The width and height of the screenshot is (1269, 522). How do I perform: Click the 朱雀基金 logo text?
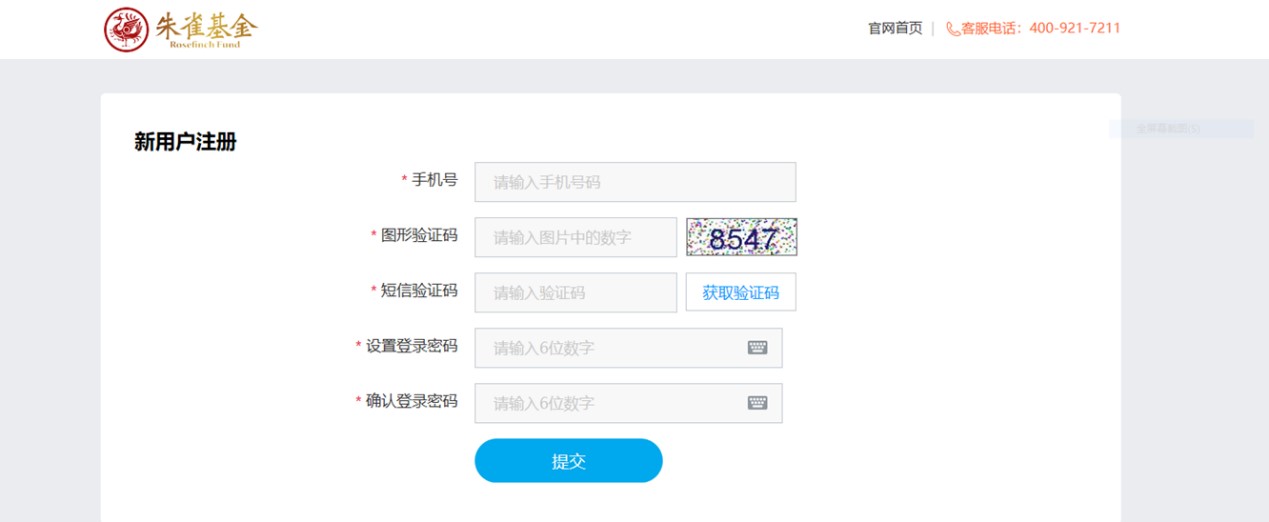(205, 27)
